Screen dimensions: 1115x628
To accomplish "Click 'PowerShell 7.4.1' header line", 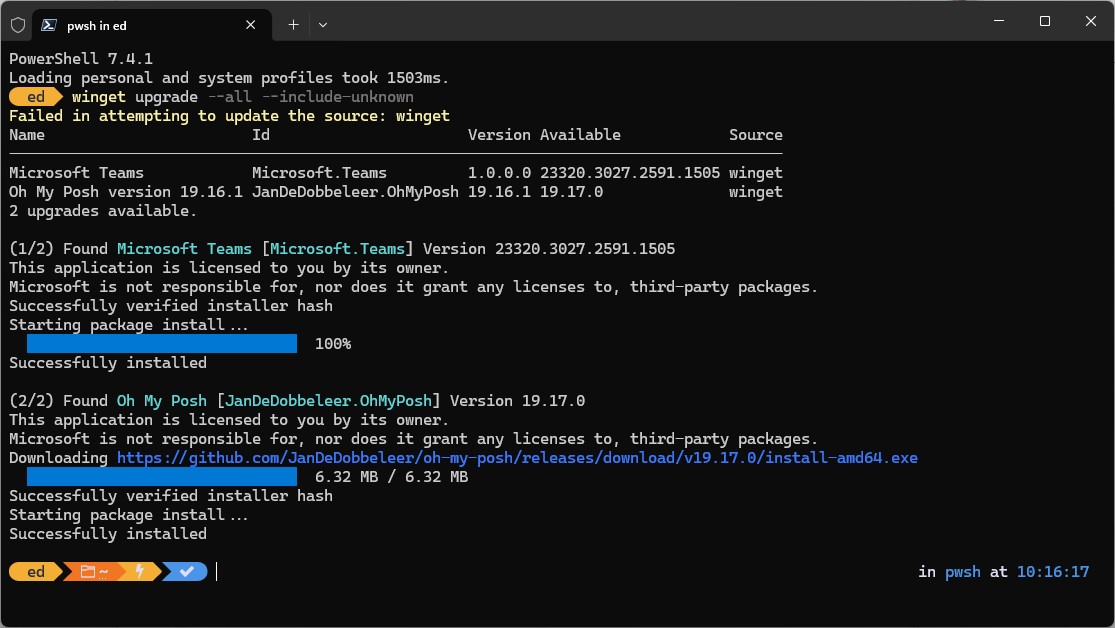I will click(x=81, y=59).
